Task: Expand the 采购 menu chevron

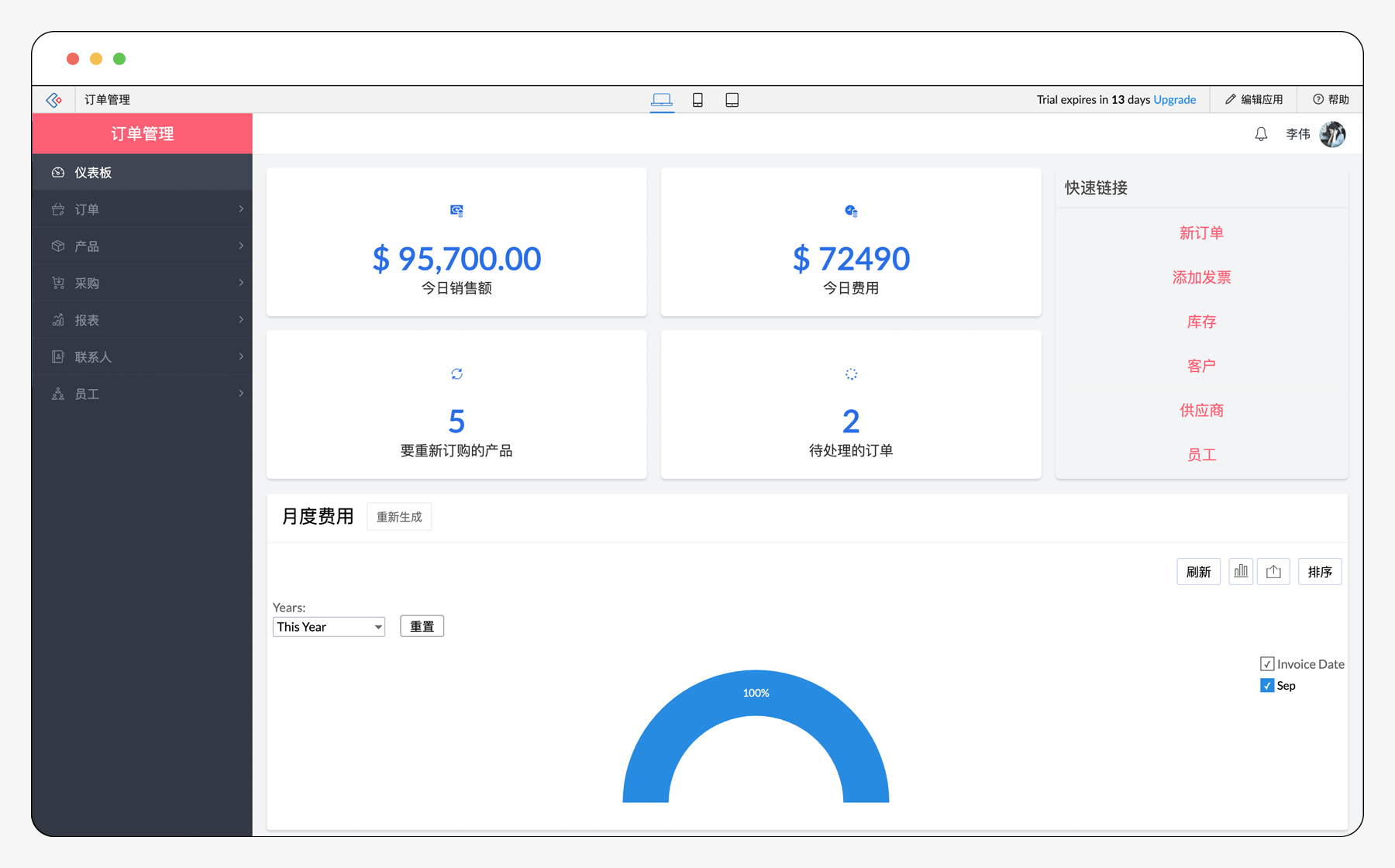Action: pyautogui.click(x=241, y=283)
